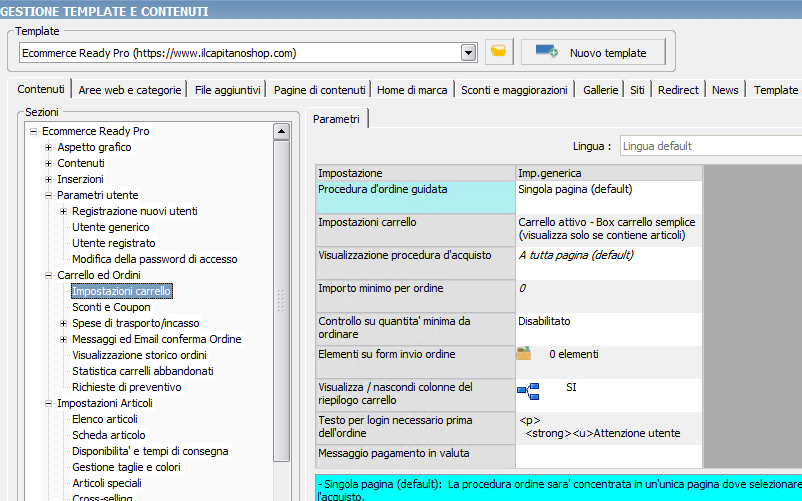Viewport: 802px width, 501px height.
Task: Click the Impostazione column header
Action: pyautogui.click(x=415, y=173)
